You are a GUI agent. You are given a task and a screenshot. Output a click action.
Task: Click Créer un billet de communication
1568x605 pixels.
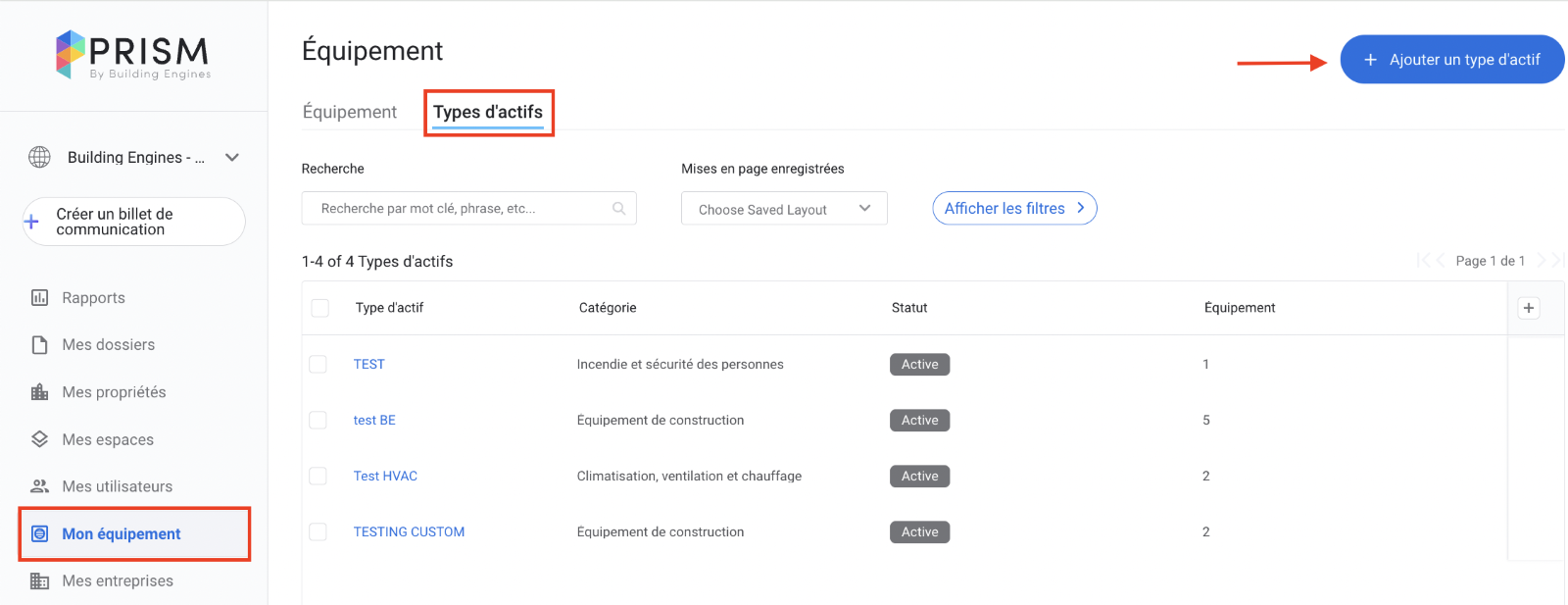[x=134, y=222]
